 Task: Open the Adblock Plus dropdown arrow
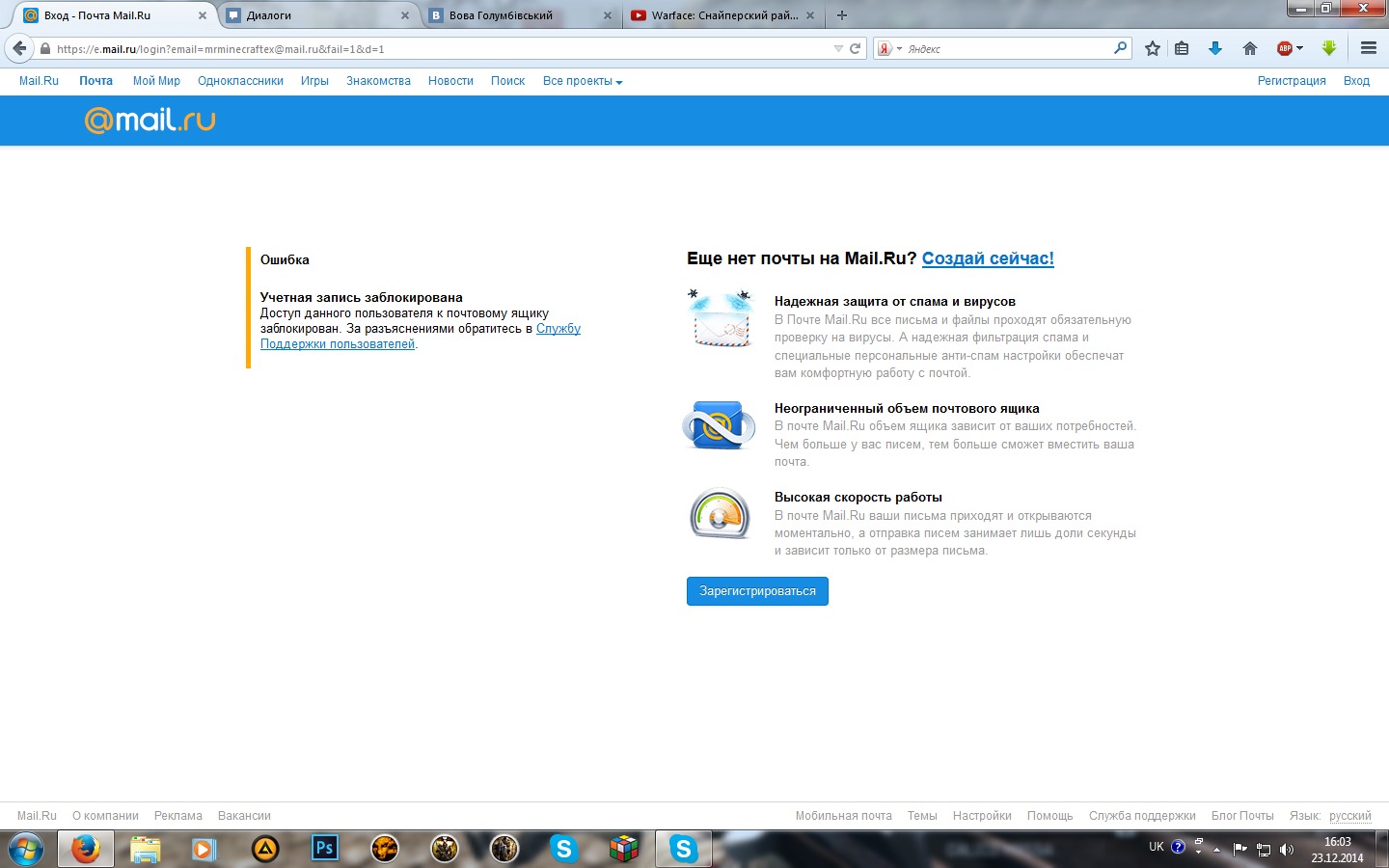[x=1299, y=48]
